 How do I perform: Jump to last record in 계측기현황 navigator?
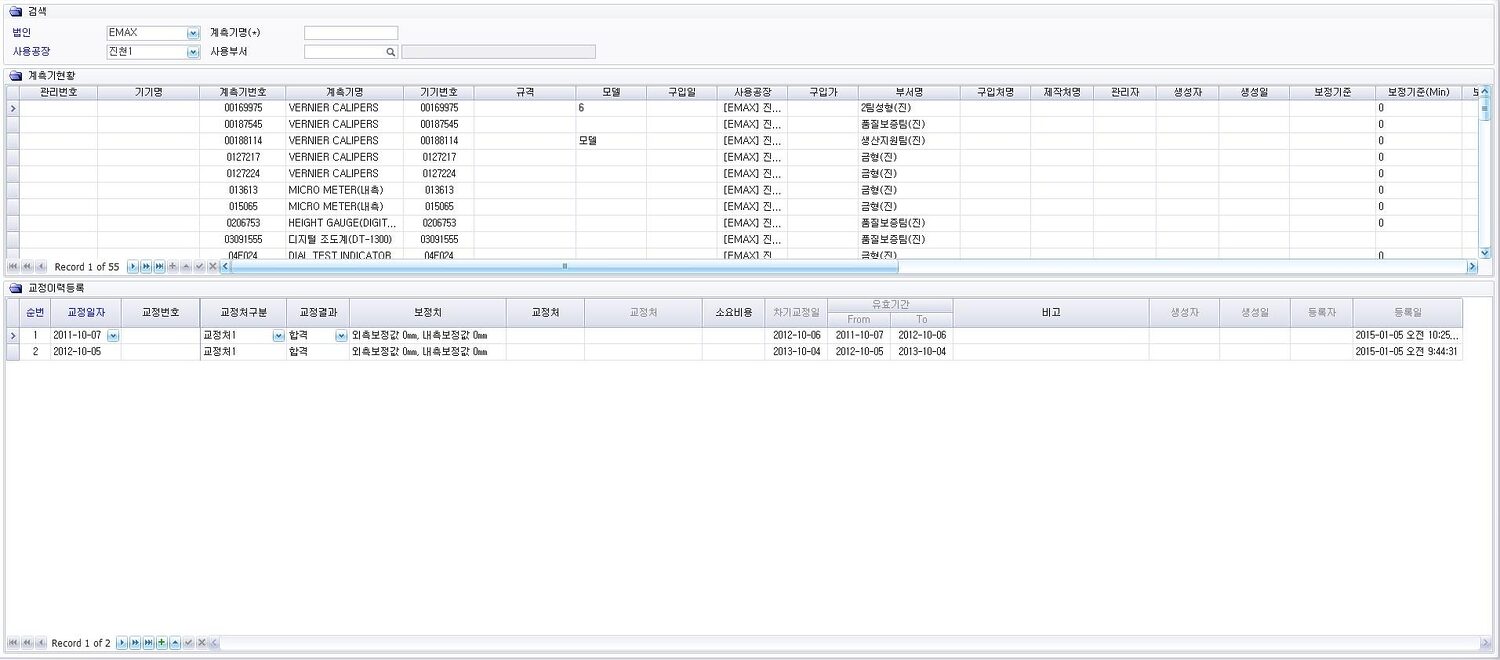point(159,267)
